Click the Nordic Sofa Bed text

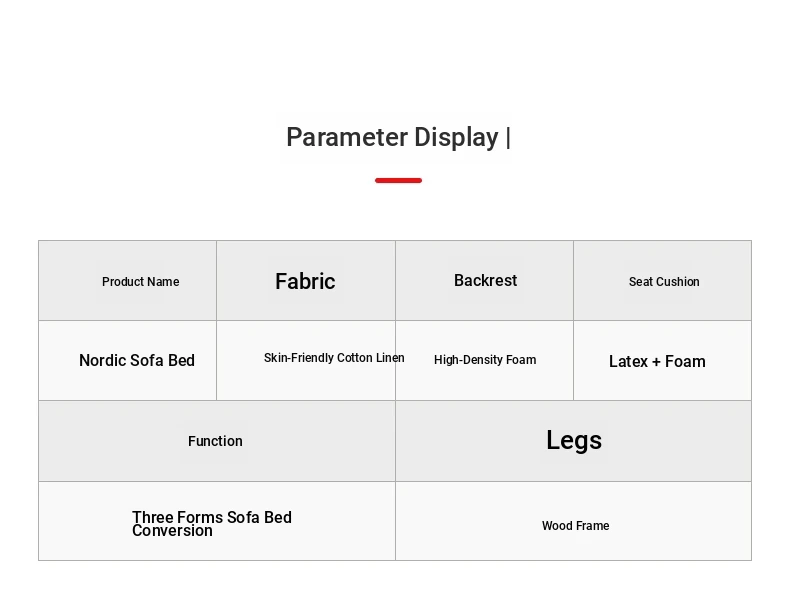pos(137,361)
